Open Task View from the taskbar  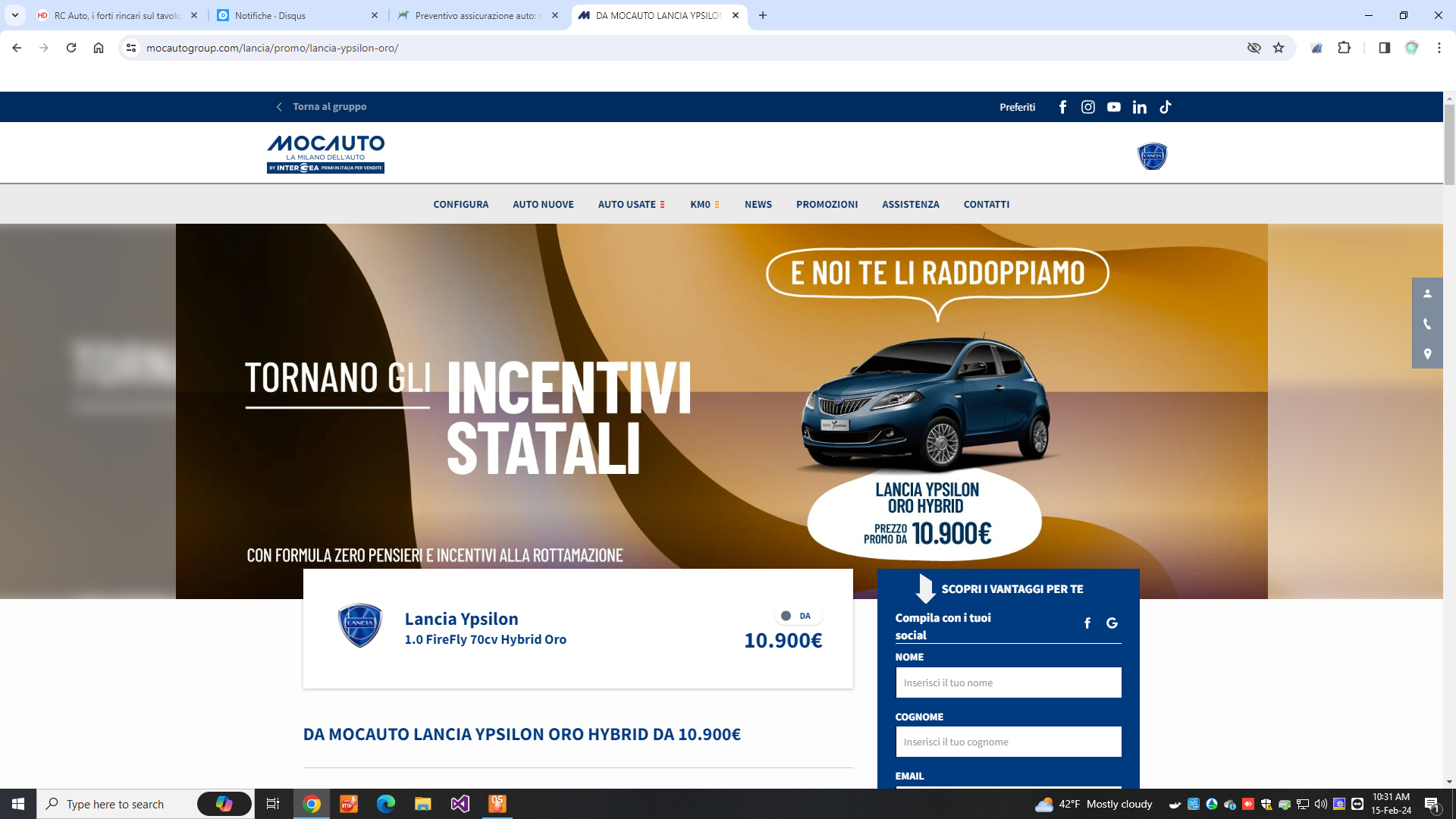[273, 804]
